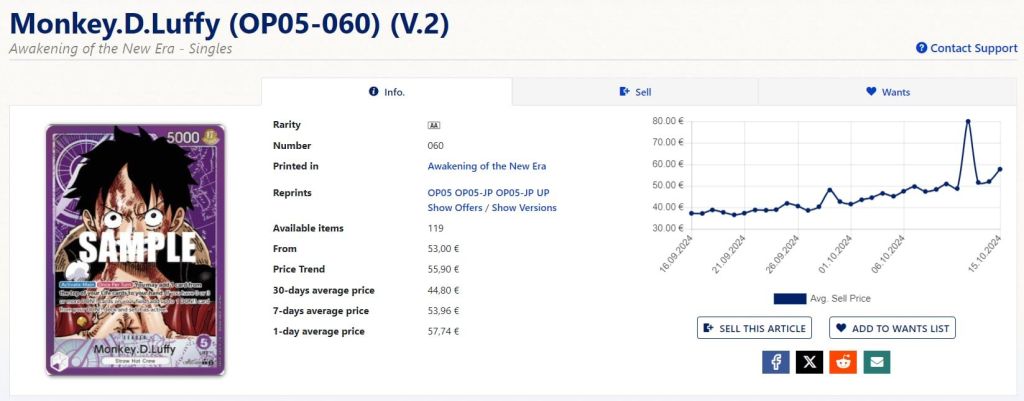Open the Wants tab
1024x401 pixels.
[x=887, y=92]
